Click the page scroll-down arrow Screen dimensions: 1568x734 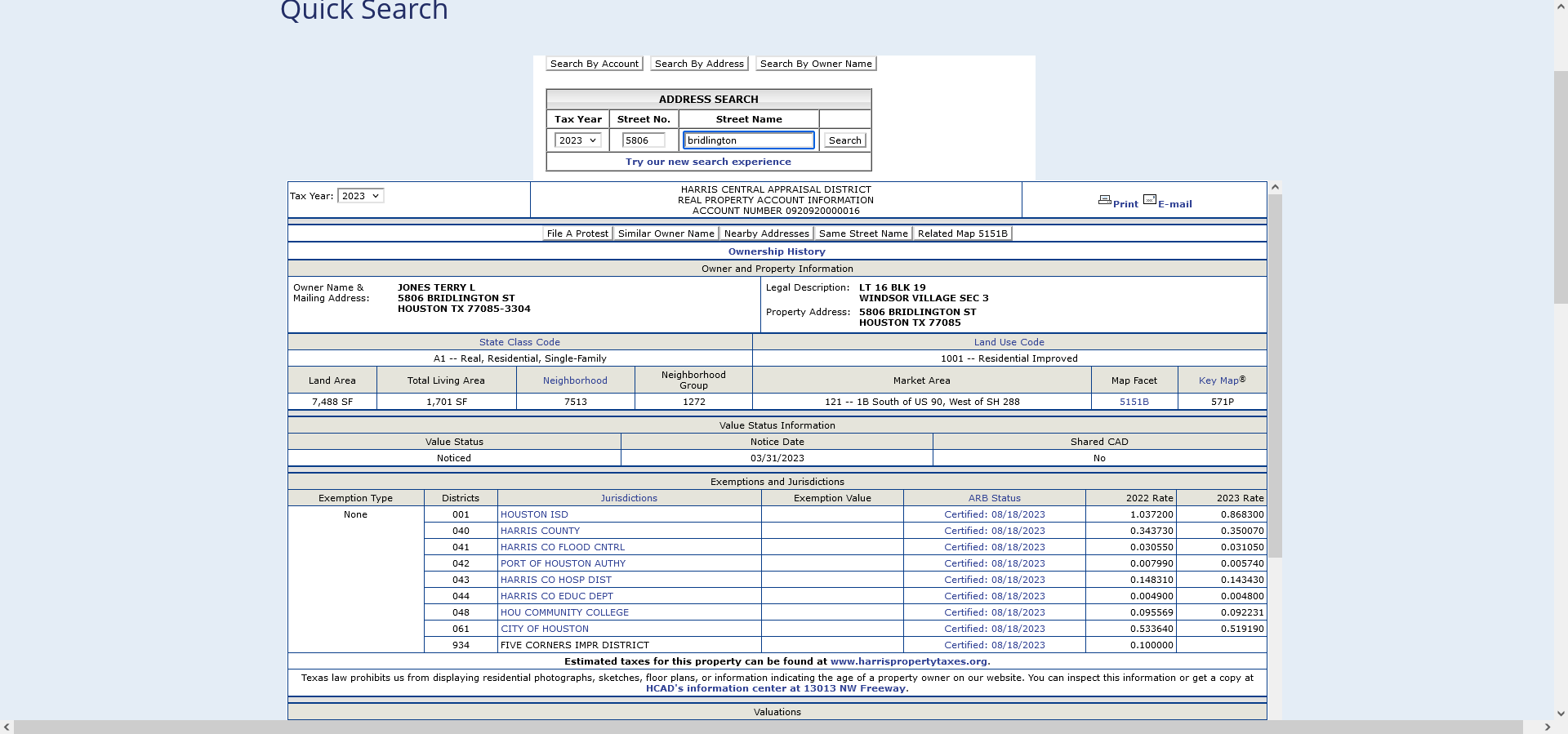[1561, 713]
